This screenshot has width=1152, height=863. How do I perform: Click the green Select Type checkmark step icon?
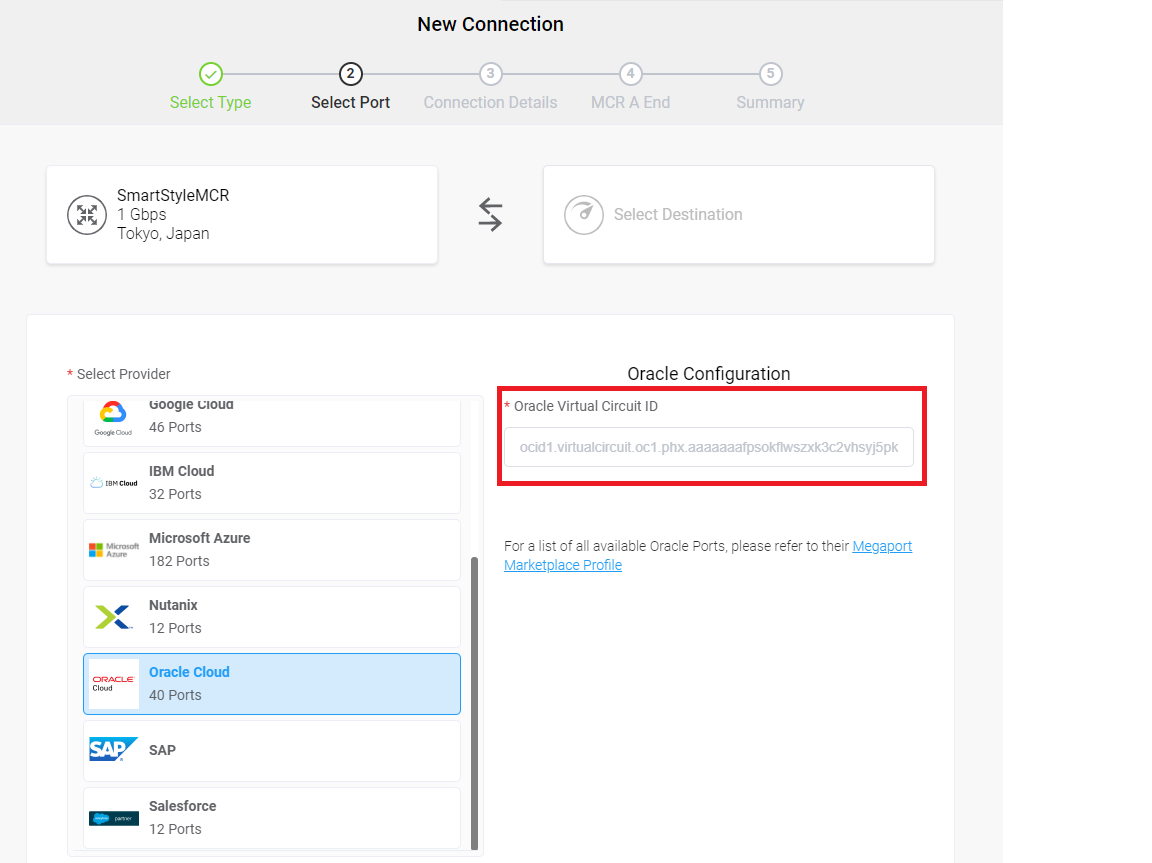tap(211, 74)
